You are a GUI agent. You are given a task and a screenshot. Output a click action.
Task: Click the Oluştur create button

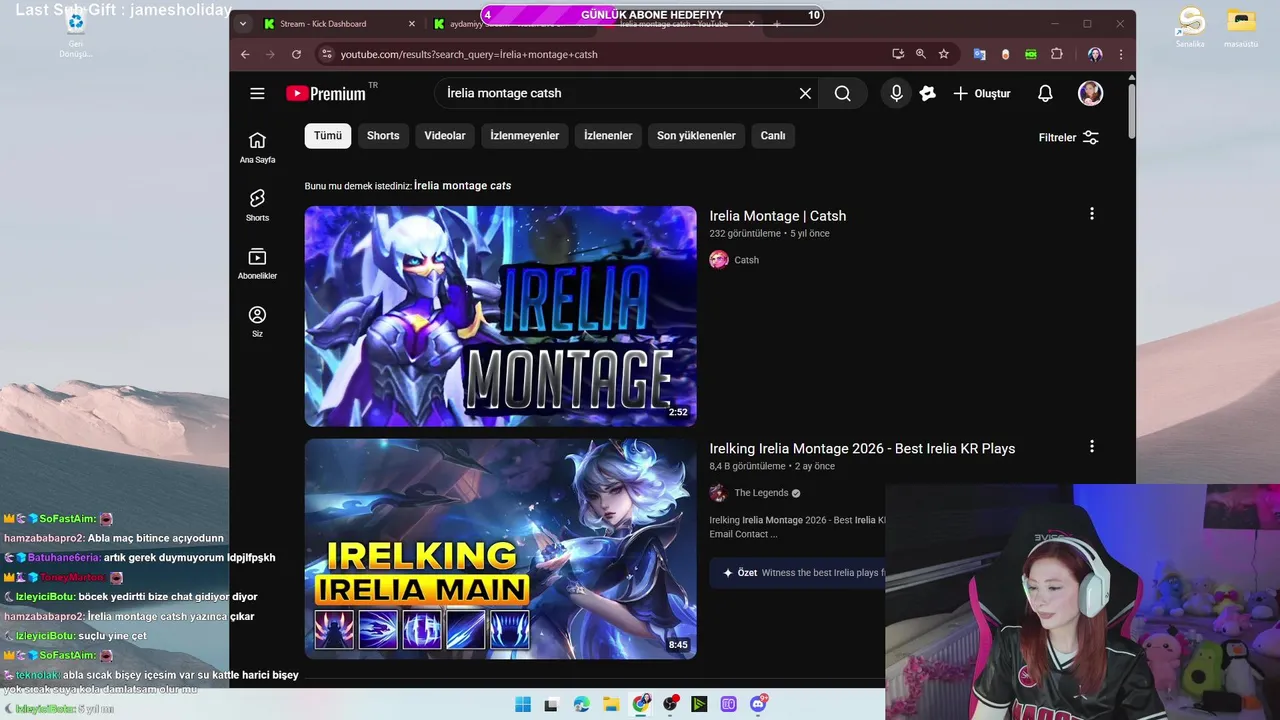pos(982,93)
